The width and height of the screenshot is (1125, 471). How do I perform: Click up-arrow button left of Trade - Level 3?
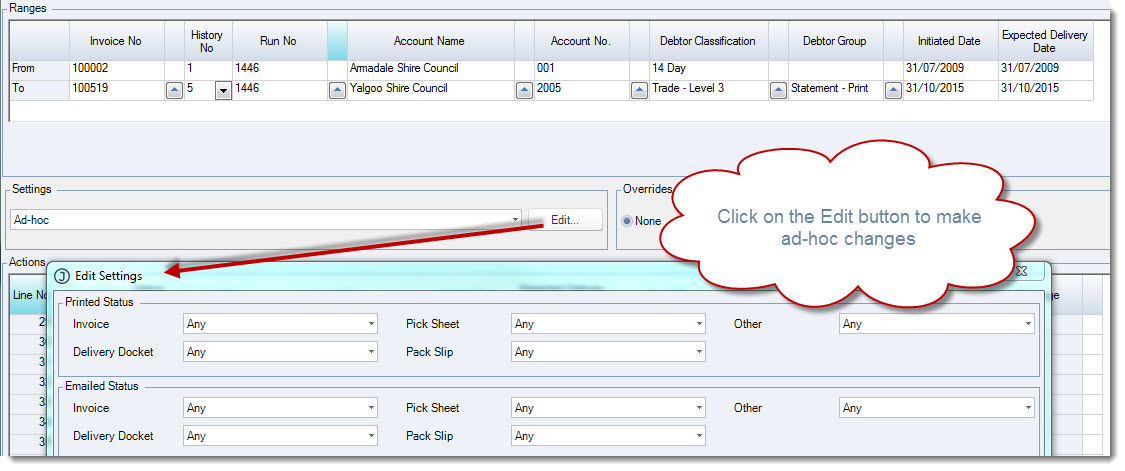639,90
